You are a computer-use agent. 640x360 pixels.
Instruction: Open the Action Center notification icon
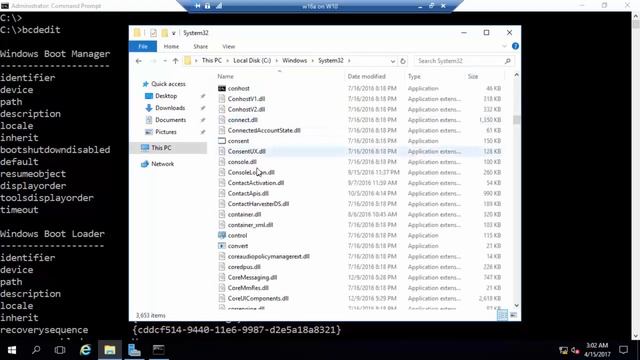(x=623, y=350)
